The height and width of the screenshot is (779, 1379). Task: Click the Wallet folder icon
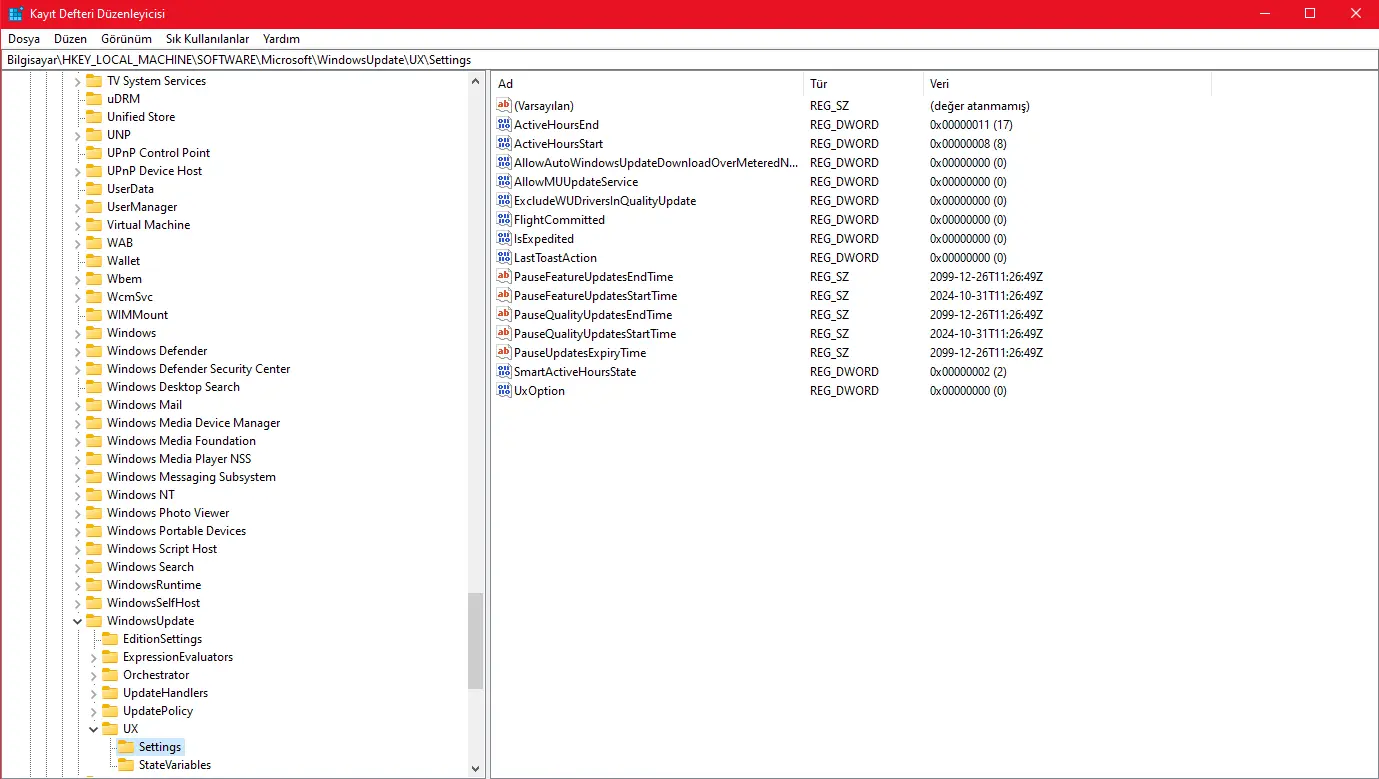click(x=93, y=261)
